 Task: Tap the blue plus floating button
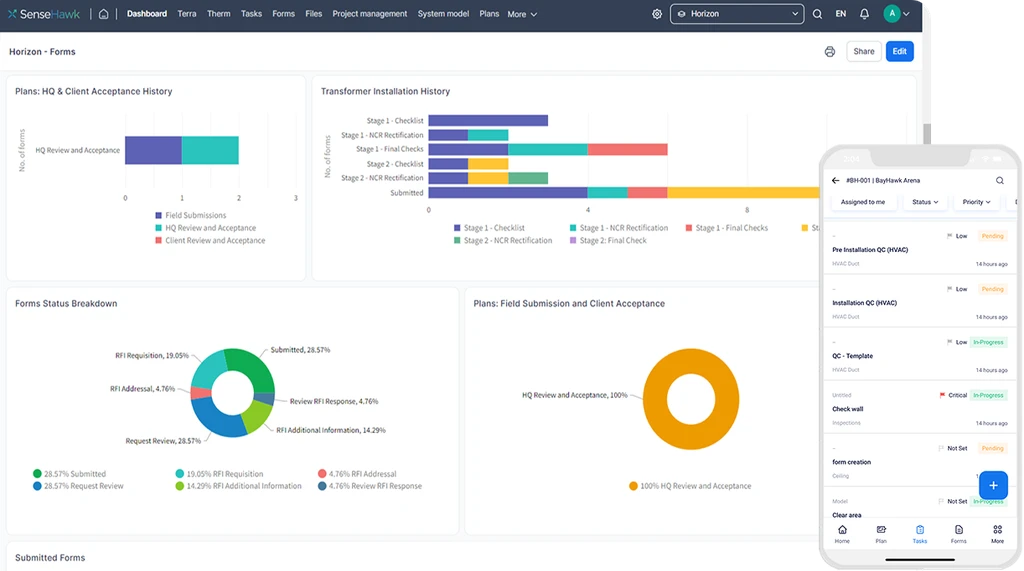992,485
